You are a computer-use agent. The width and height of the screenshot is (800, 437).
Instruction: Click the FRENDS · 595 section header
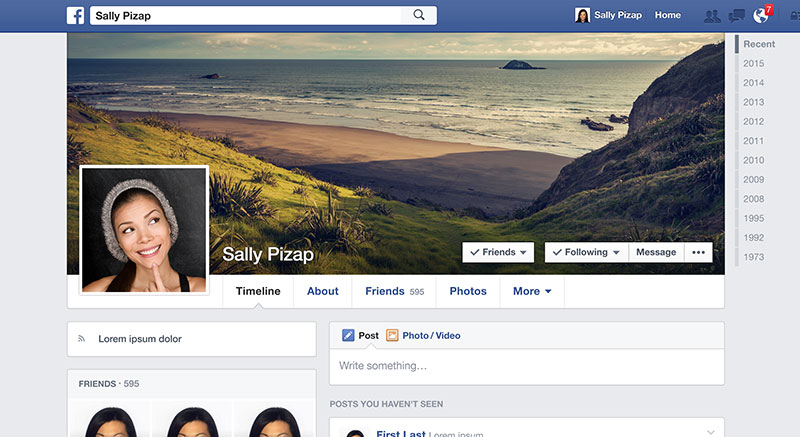coord(109,383)
